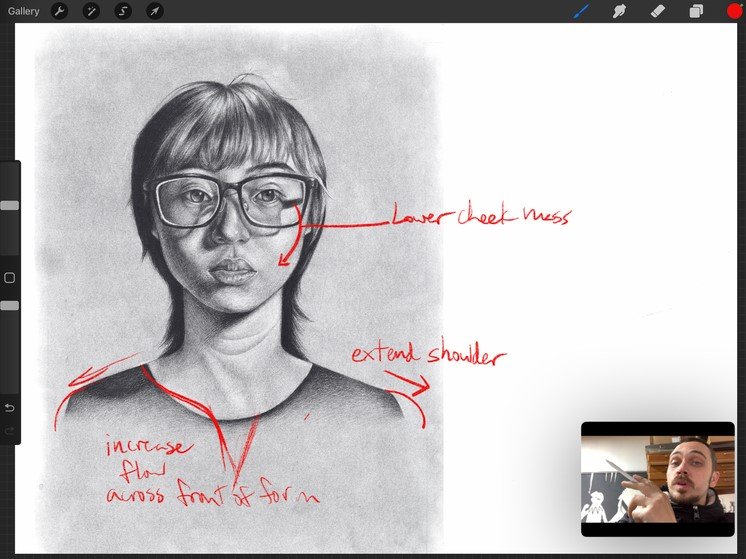This screenshot has height=559, width=746.
Task: Open the Actions wrench menu
Action: [x=59, y=12]
